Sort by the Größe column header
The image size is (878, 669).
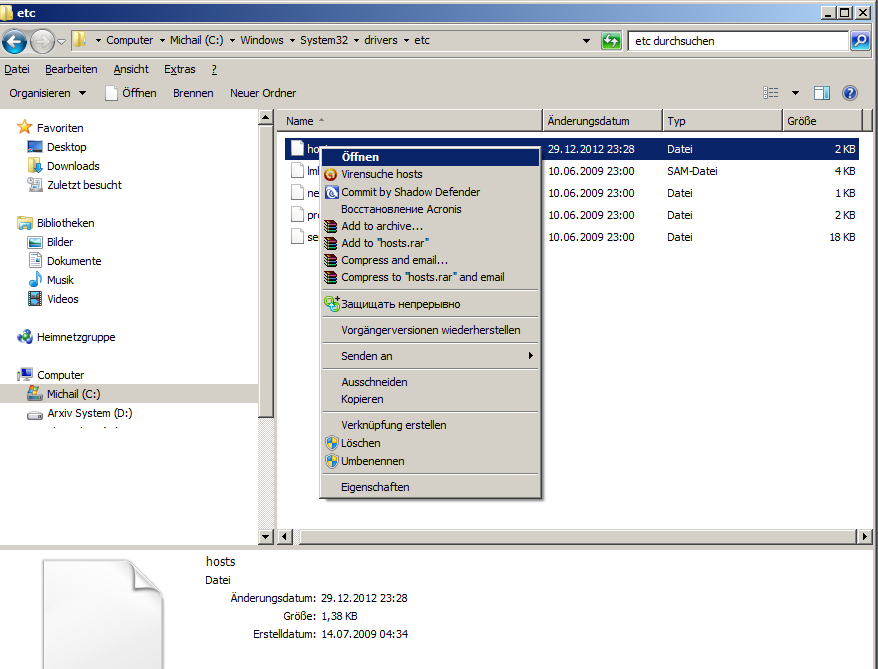coord(822,121)
